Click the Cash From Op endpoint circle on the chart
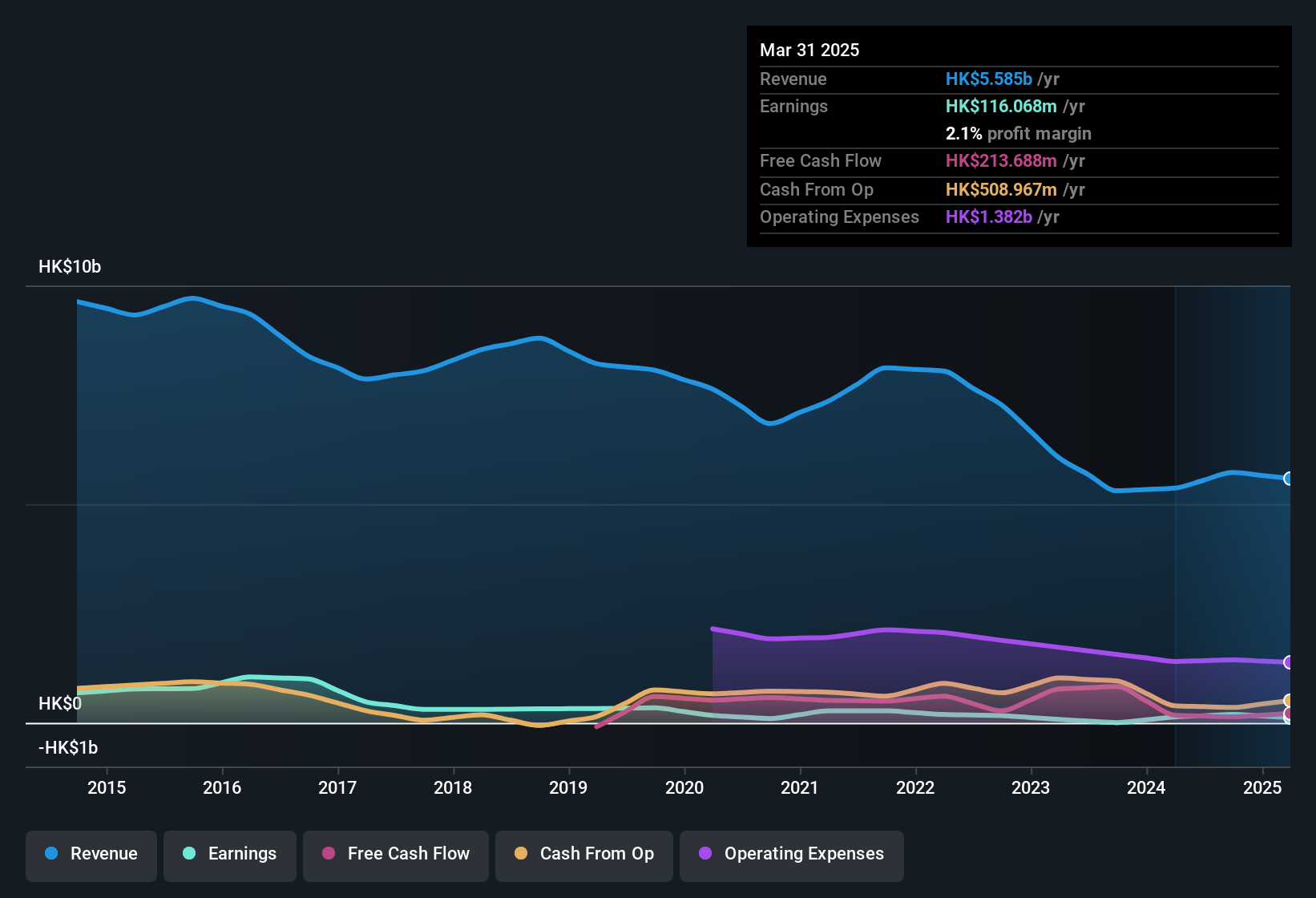Viewport: 1316px width, 898px height. pos(1289,700)
